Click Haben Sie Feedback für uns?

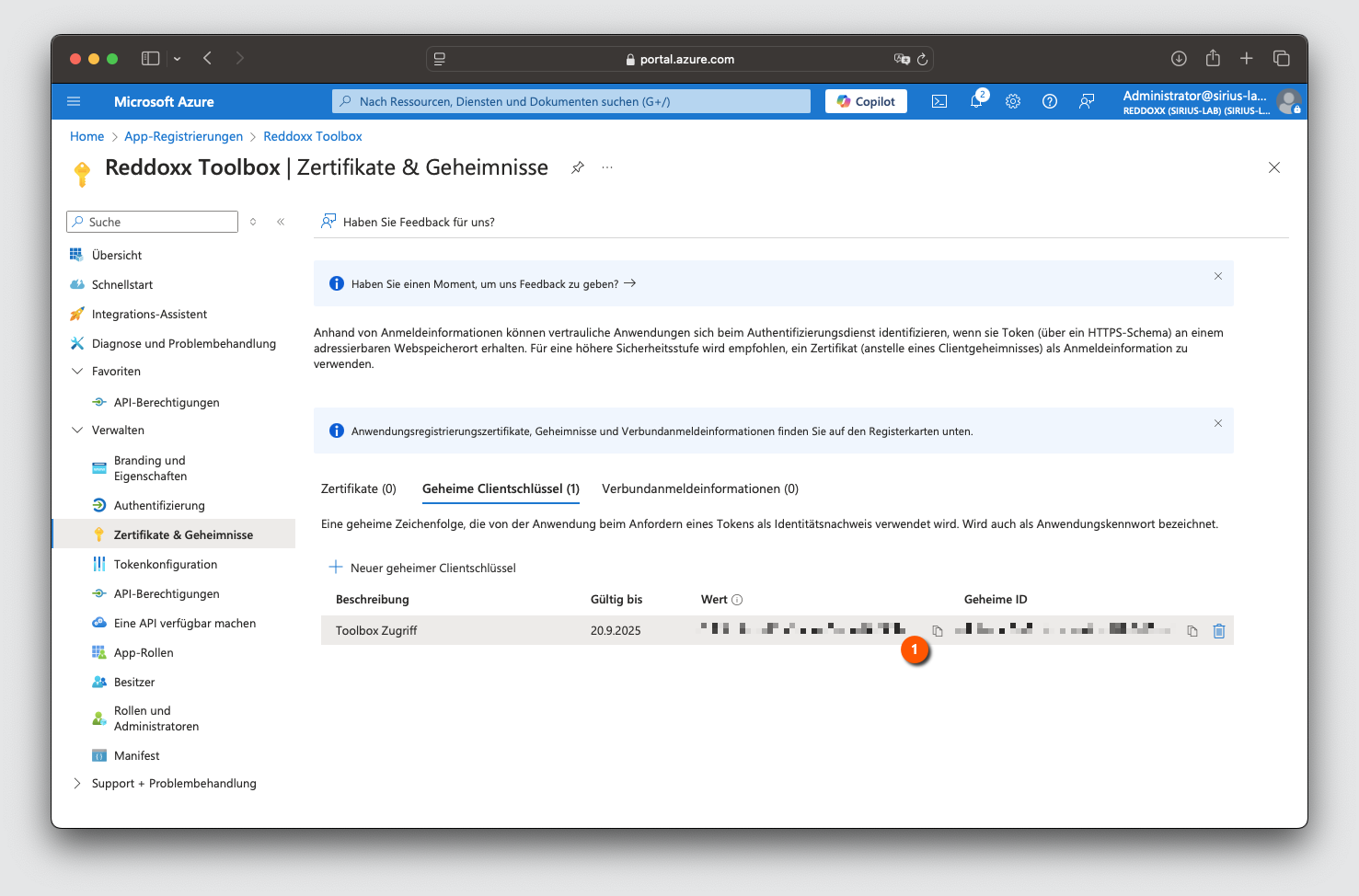tap(408, 222)
